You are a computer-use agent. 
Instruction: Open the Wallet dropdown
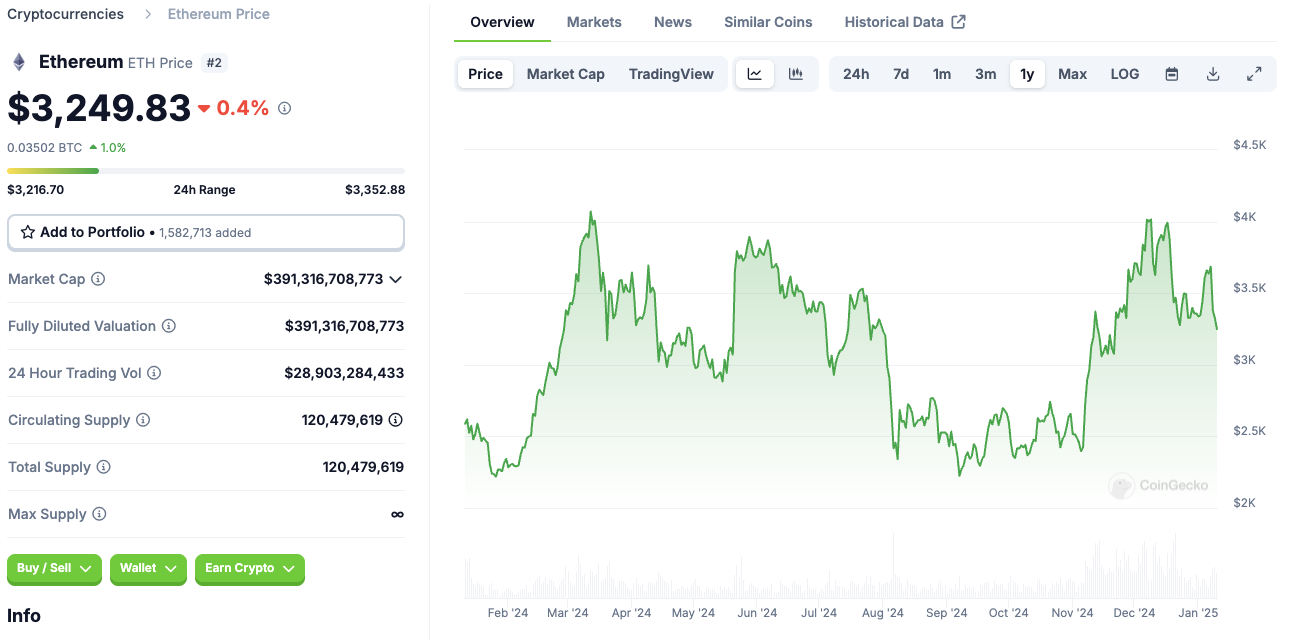point(148,569)
